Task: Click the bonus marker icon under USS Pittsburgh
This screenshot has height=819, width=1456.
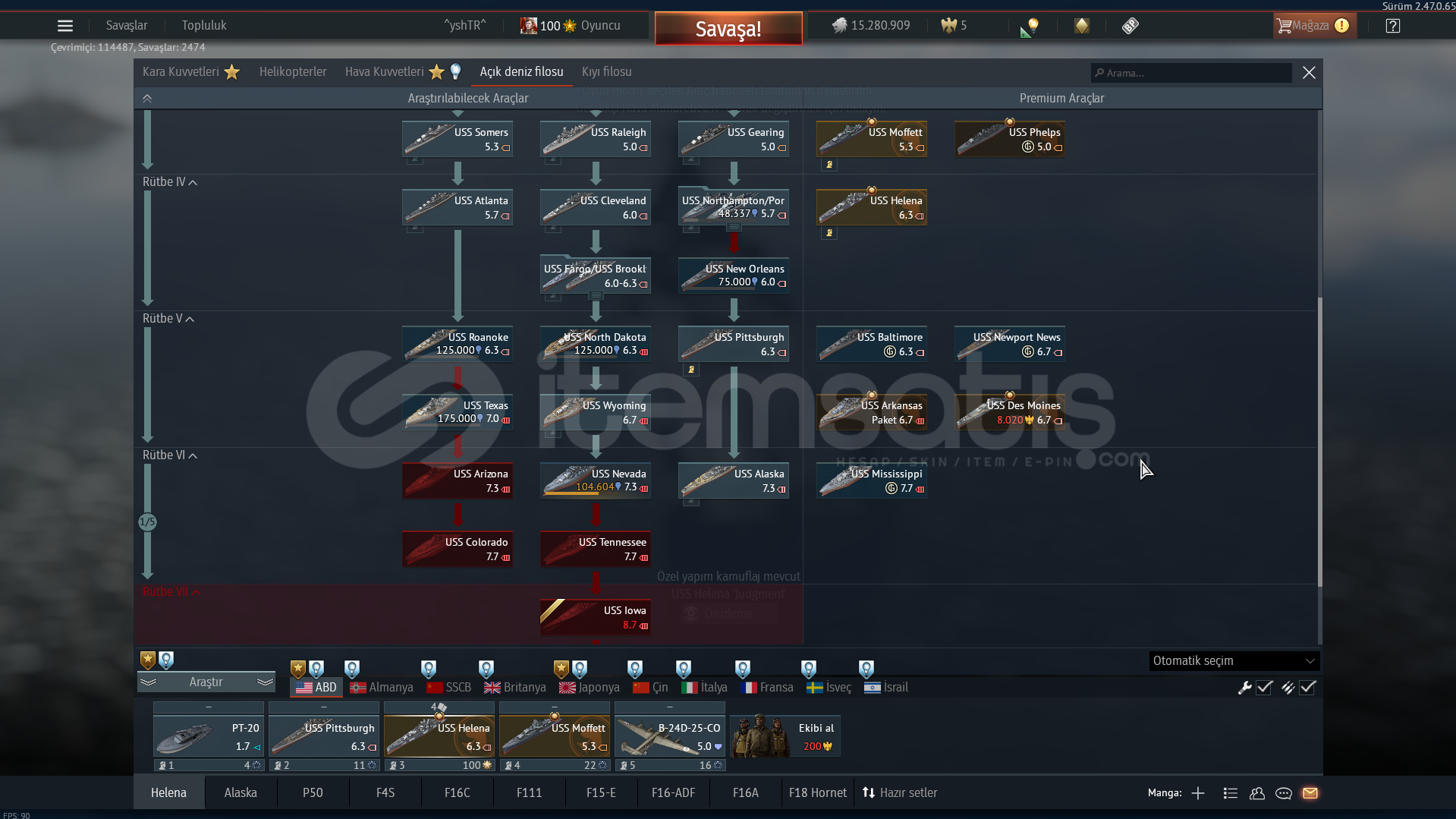Action: [691, 370]
